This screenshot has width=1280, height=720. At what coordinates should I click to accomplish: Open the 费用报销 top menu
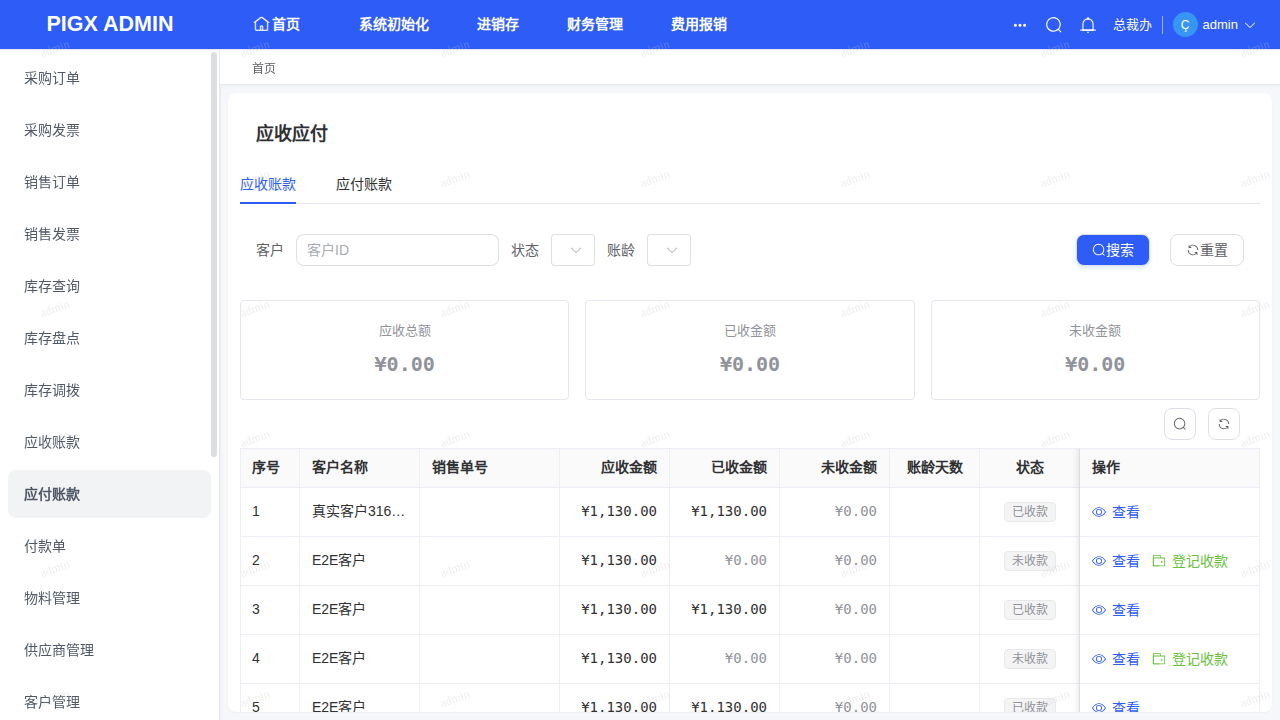tap(699, 24)
